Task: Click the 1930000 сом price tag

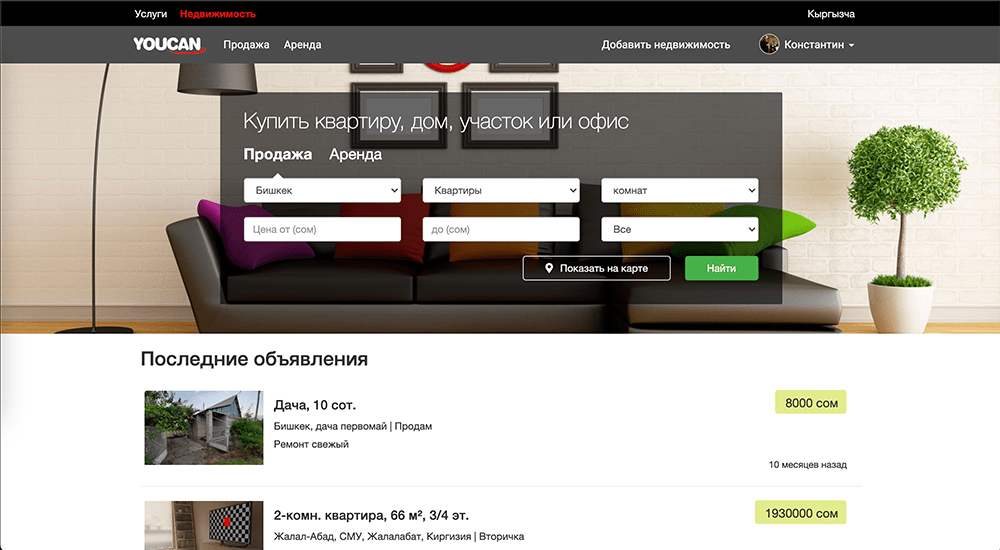Action: point(801,513)
